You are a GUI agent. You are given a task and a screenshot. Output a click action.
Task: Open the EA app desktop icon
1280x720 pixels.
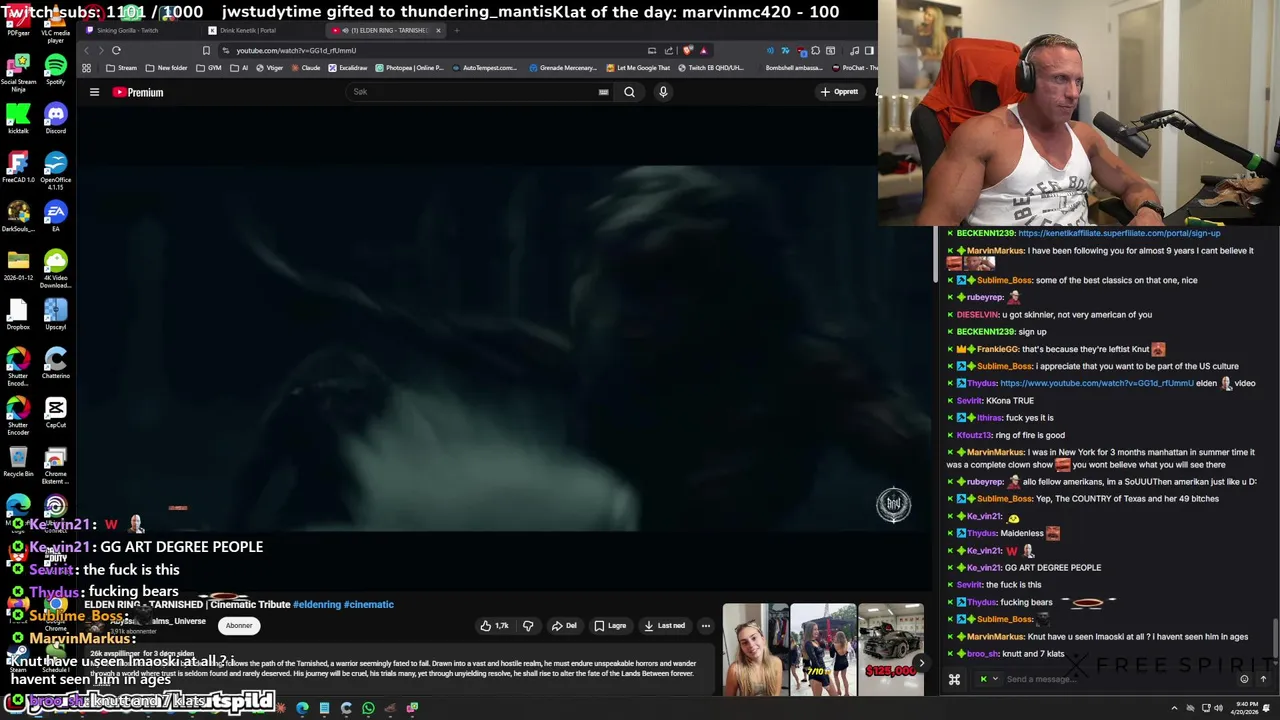point(55,216)
